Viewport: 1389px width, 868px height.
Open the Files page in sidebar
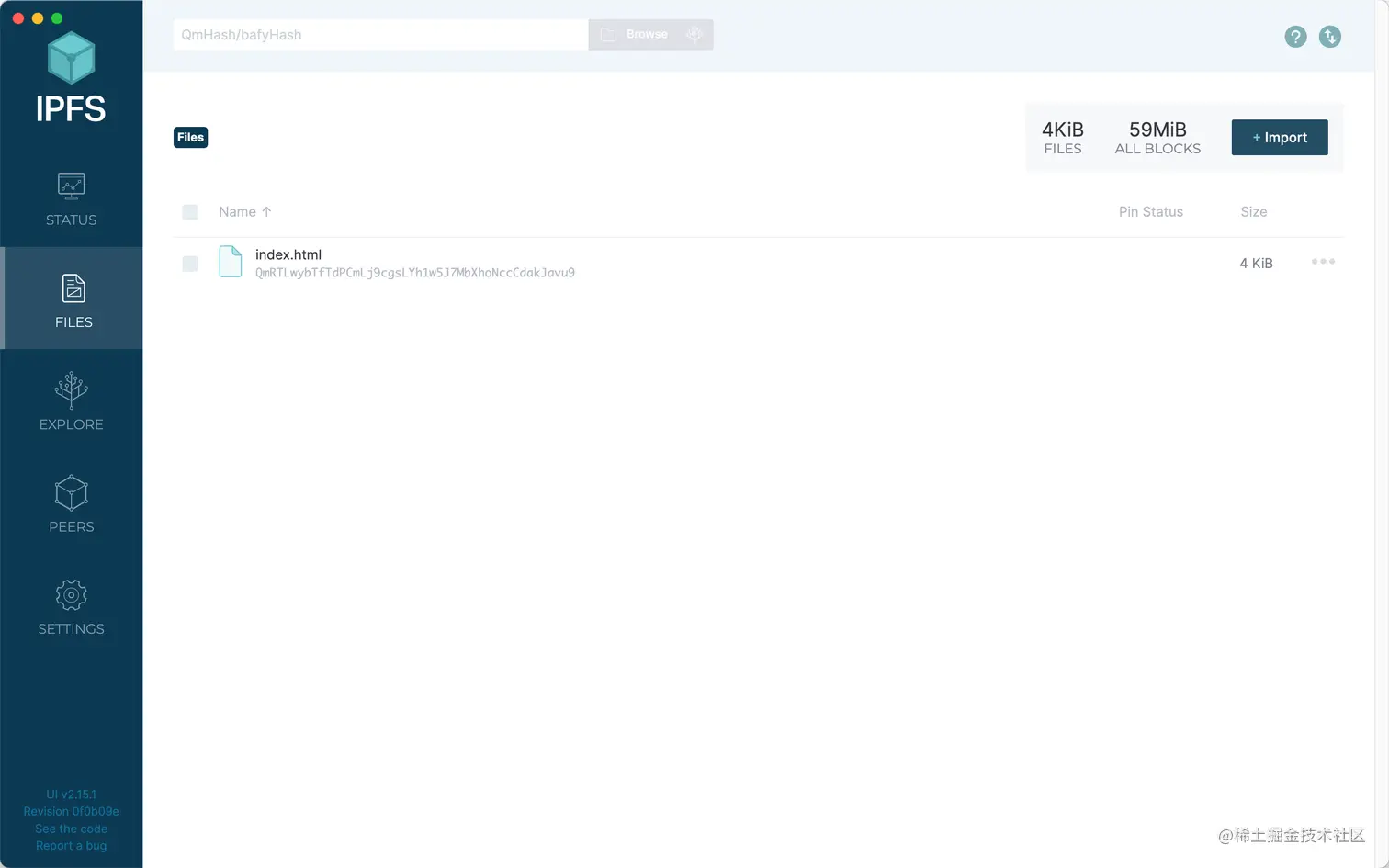(x=73, y=300)
